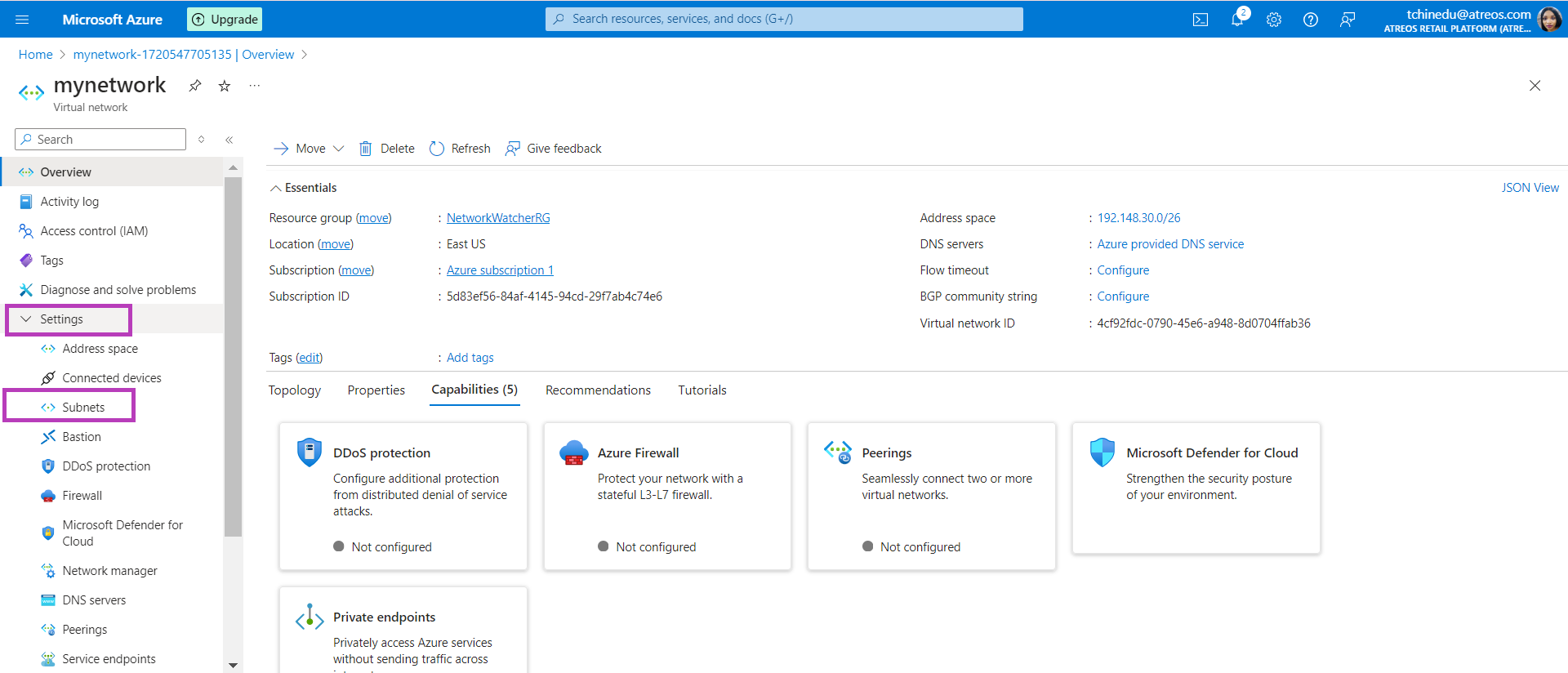Collapse the sidebar with double-chevron button
Viewport: 1568px width, 673px height.
point(229,140)
